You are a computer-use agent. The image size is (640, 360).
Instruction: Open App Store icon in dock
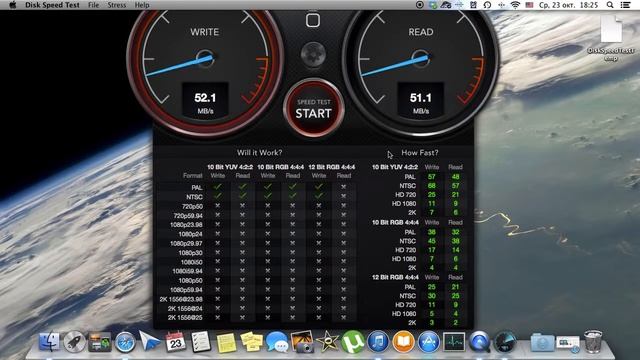coord(429,342)
